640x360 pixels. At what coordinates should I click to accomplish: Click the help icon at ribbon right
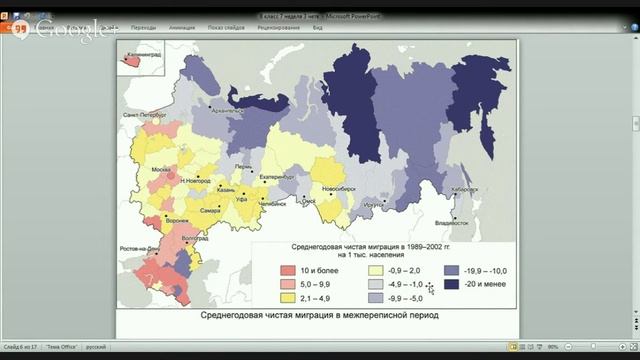[635, 27]
